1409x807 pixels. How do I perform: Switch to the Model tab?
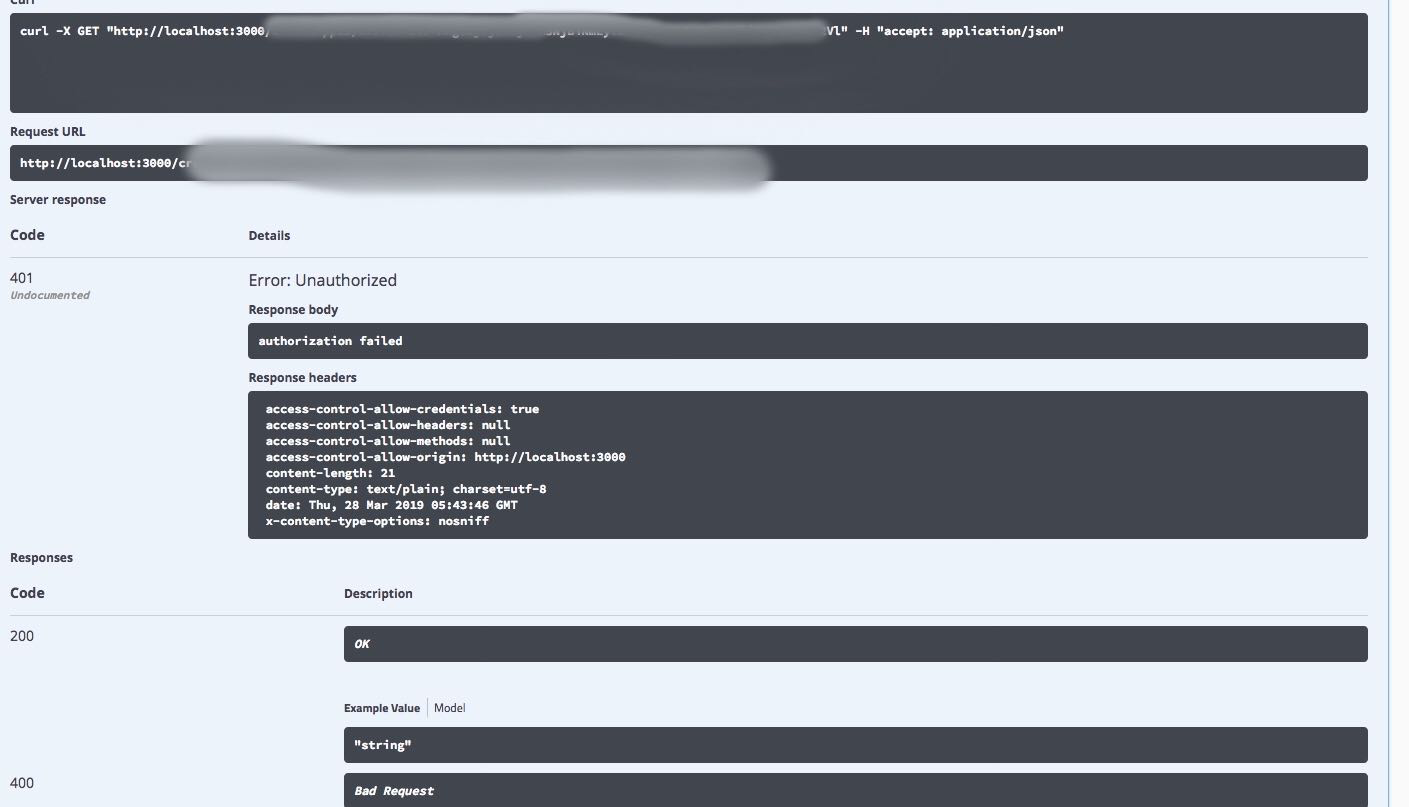tap(449, 707)
